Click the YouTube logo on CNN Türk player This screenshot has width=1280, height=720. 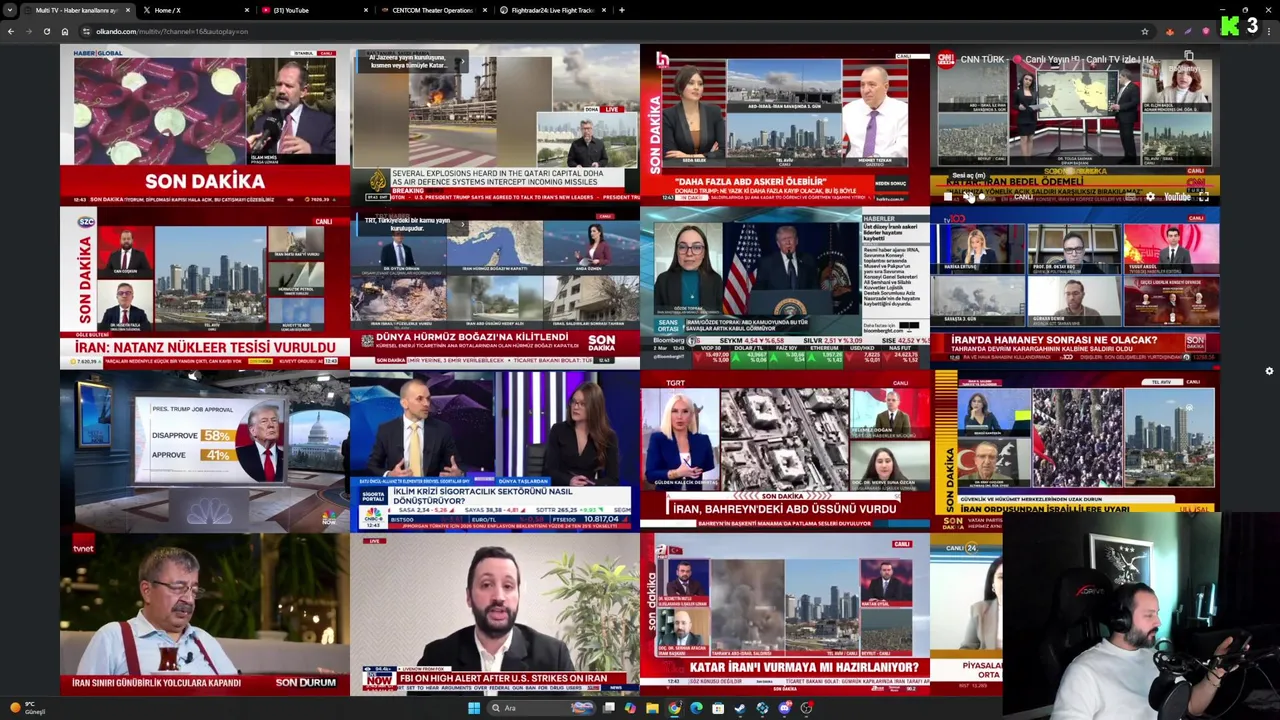coord(1177,197)
